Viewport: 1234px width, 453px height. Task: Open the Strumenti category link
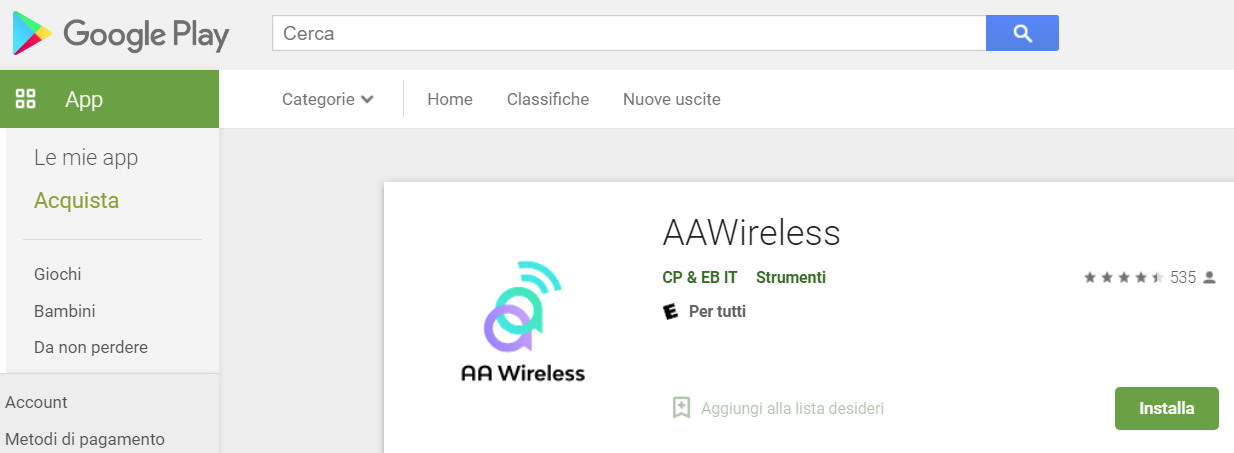(791, 277)
